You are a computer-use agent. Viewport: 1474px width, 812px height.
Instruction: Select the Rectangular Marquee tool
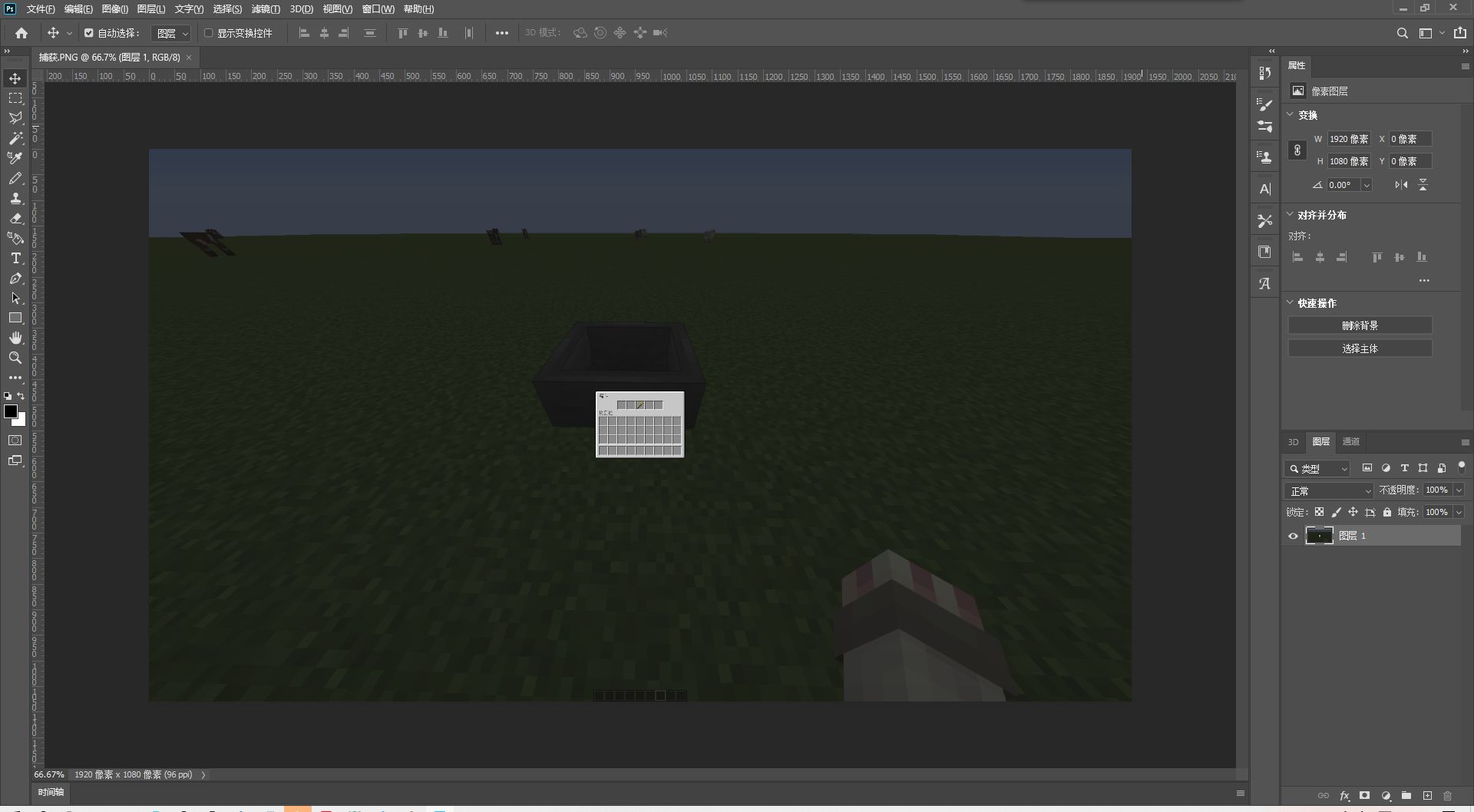click(15, 98)
